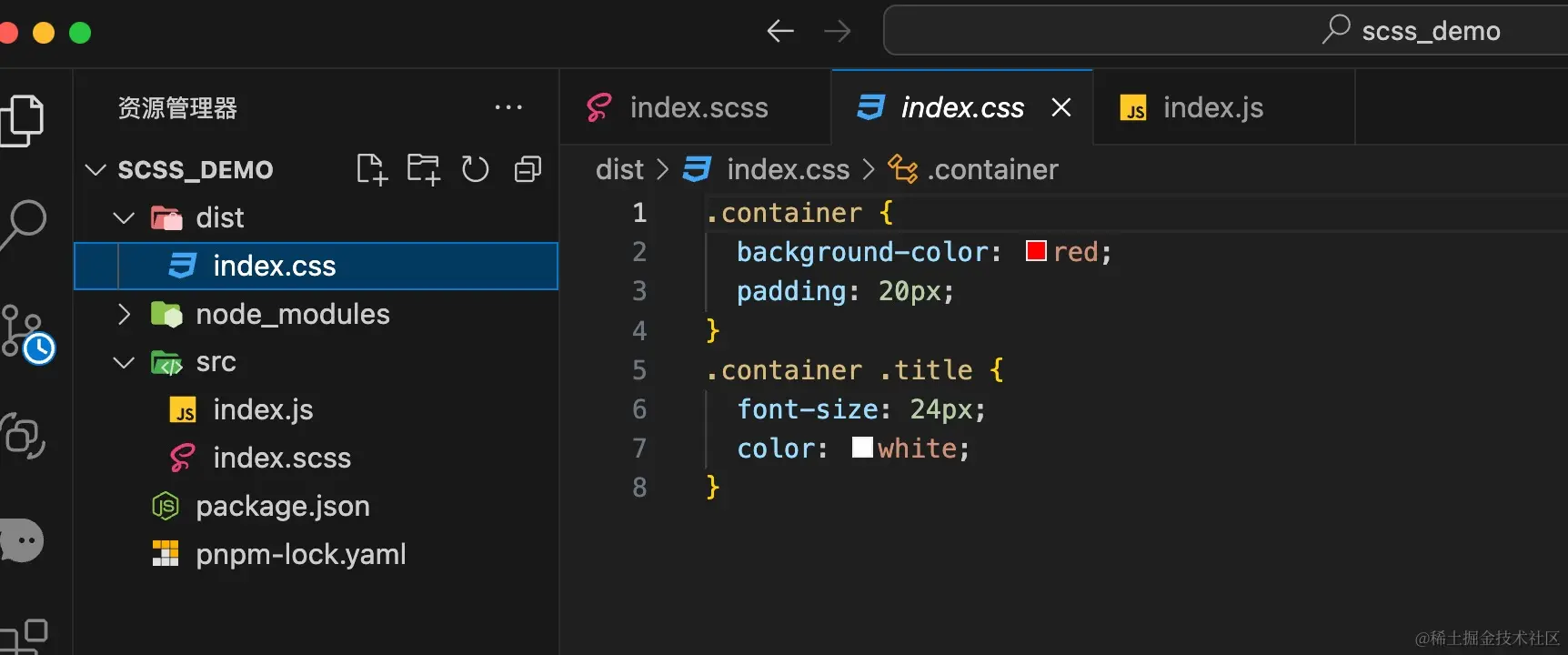Open Source Control view with pending badge

[27, 333]
